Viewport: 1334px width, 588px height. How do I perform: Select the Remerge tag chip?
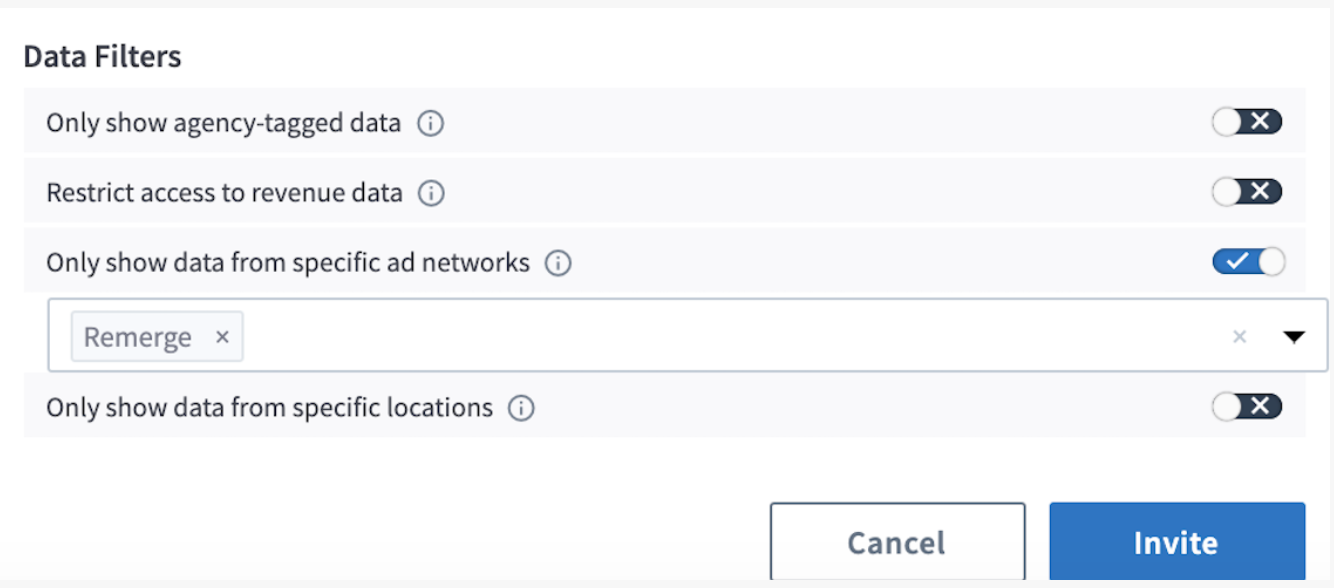[136, 336]
